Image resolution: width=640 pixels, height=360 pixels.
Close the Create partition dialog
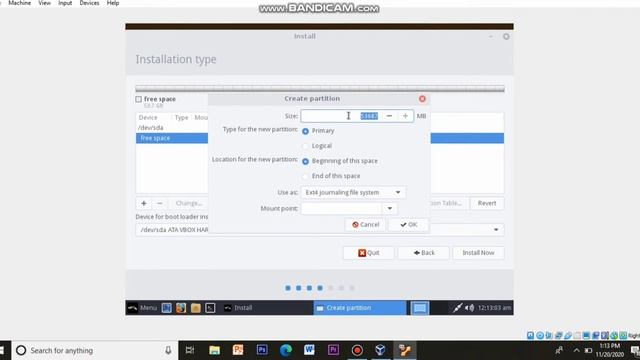pos(422,99)
